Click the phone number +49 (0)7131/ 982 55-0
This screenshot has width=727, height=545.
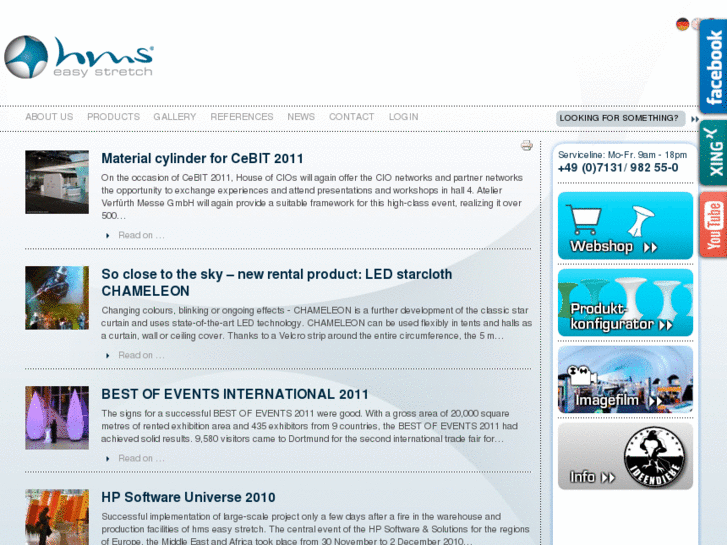tap(618, 168)
